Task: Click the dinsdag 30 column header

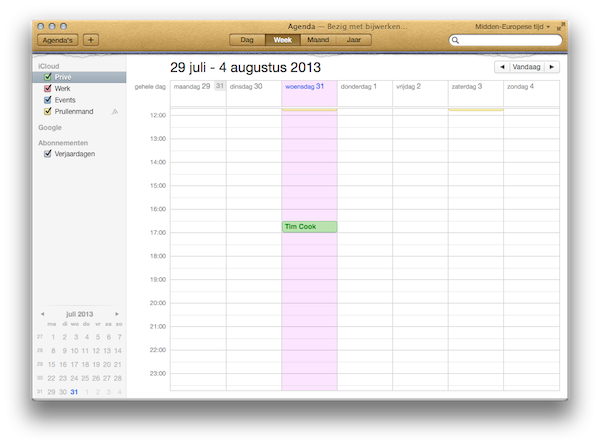Action: click(x=246, y=86)
